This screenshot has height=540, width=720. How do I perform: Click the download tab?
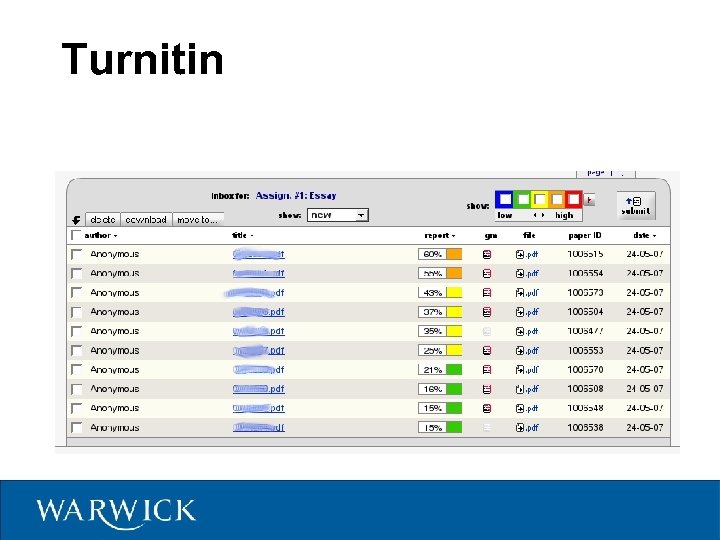(x=146, y=219)
